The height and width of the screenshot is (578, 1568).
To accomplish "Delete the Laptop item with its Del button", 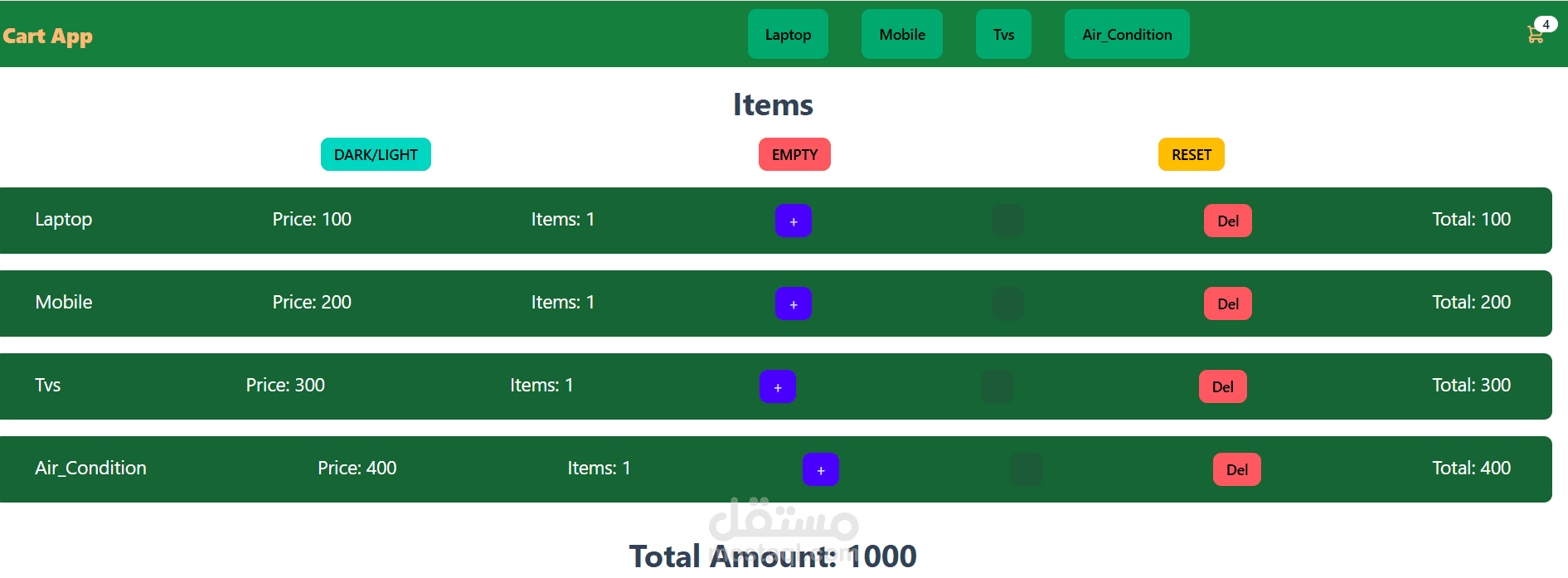I will tap(1228, 221).
